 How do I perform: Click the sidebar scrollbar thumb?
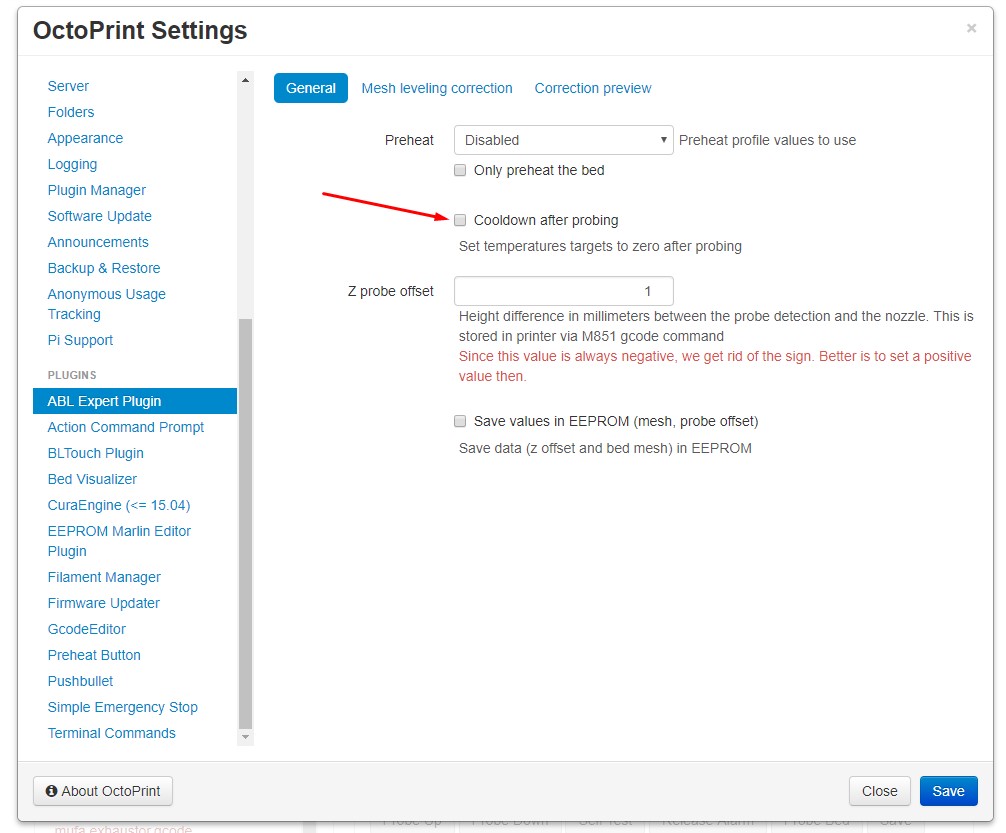pos(245,524)
